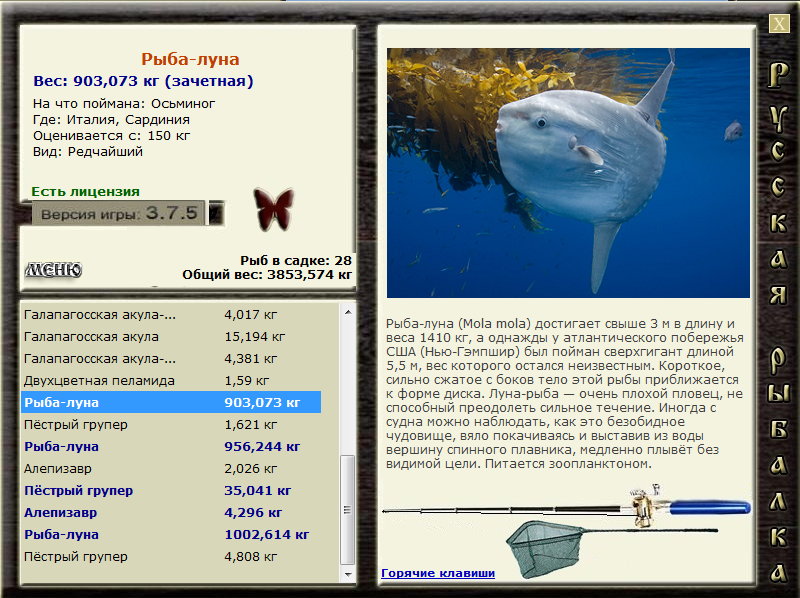Select the Галапагосская акула row weighing 4,381 кг
Screen dimensions: 800x598
tap(172, 359)
